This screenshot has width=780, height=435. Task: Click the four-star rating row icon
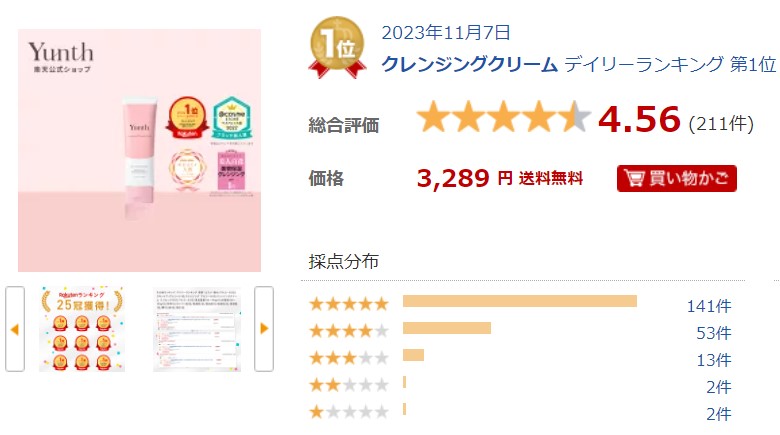[x=349, y=331]
